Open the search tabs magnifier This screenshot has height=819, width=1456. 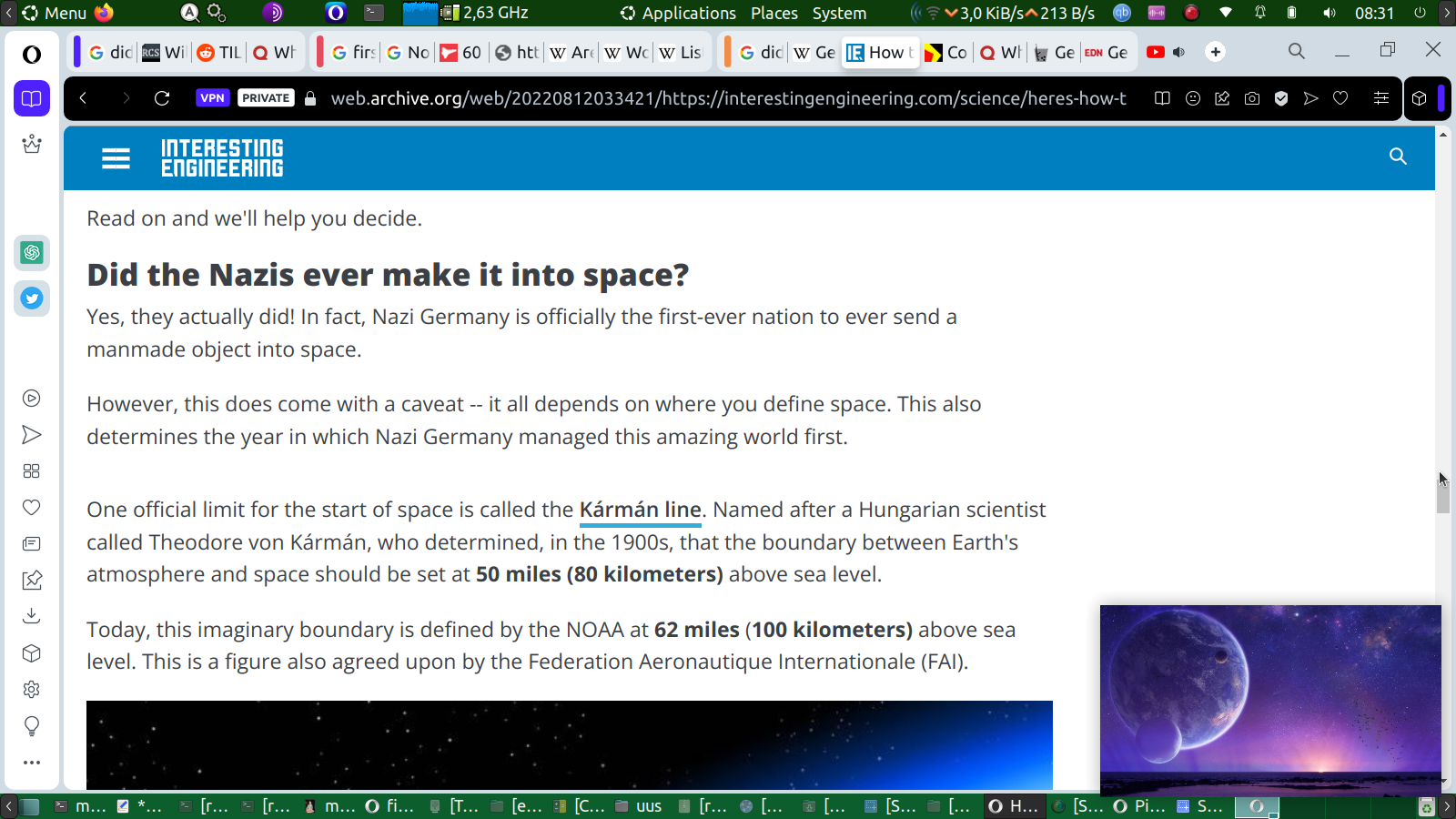[x=1297, y=52]
